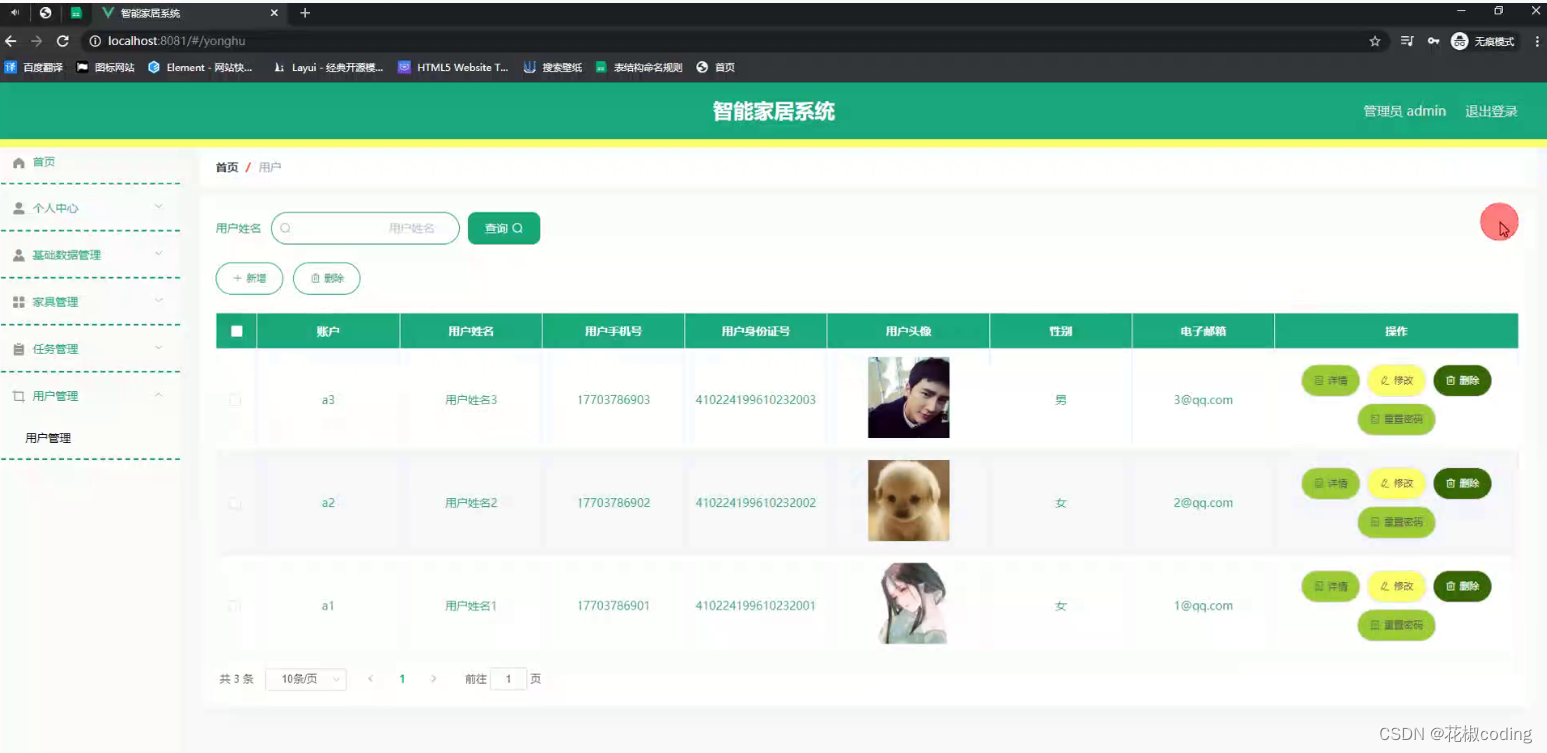Viewport: 1547px width, 753px height.
Task: Select the 个人中心 person icon in sidebar
Action: click(x=17, y=208)
